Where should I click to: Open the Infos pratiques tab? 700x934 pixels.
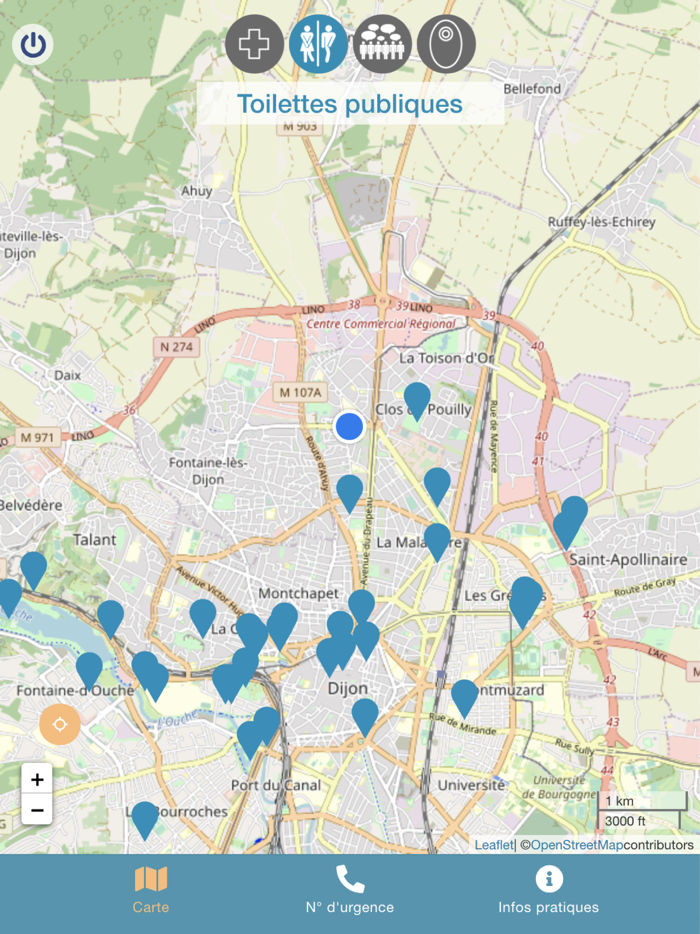[549, 891]
